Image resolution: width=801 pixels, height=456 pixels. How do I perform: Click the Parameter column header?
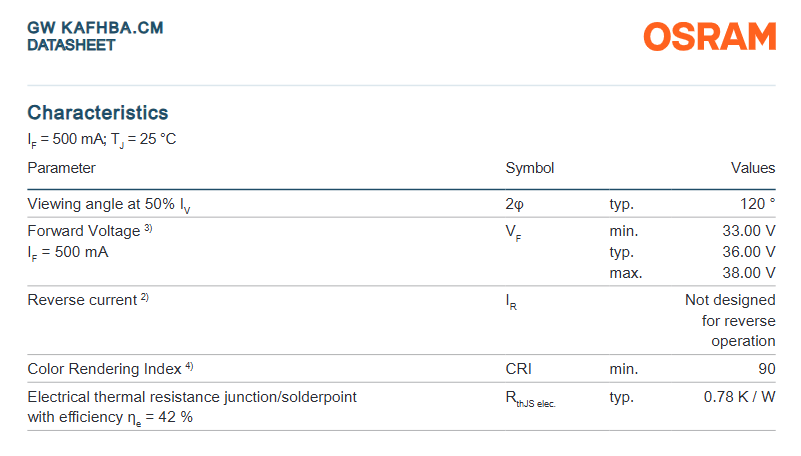click(61, 168)
